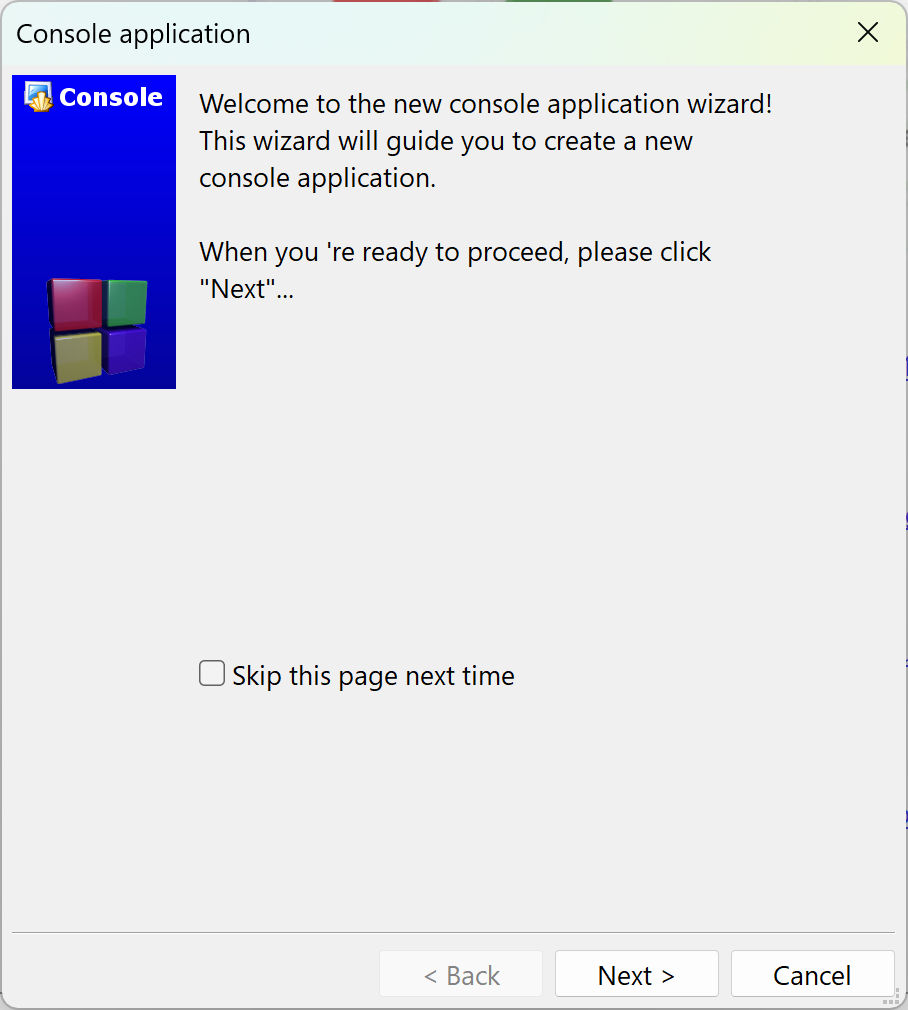Click the "When you're ready to proceed" line
This screenshot has width=908, height=1010.
[455, 252]
